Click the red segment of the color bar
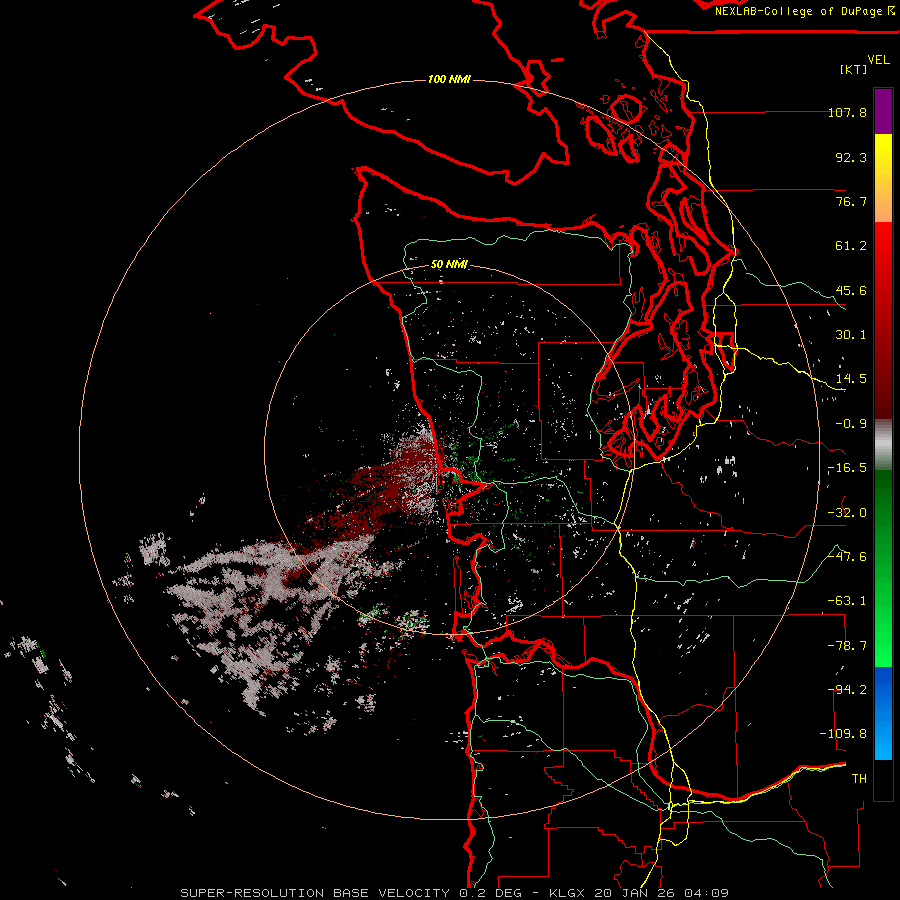Screen dimensions: 900x900 pos(883,320)
